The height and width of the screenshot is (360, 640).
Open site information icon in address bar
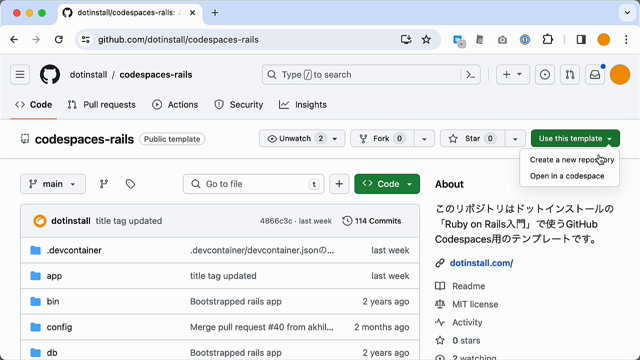click(x=86, y=40)
